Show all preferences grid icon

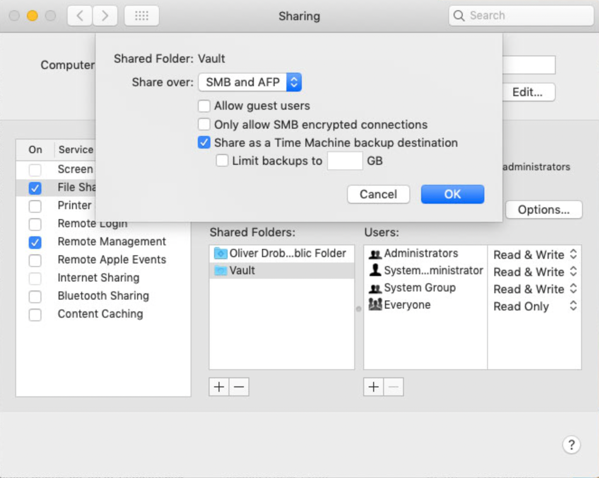pos(142,16)
